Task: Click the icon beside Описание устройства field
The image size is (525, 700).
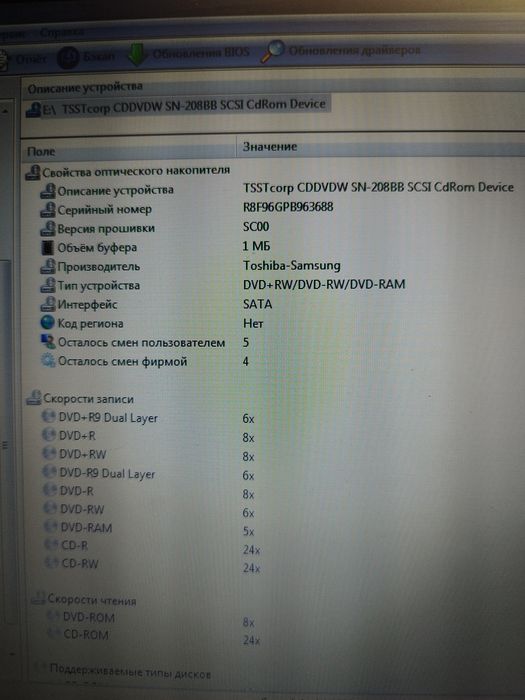Action: [47, 191]
